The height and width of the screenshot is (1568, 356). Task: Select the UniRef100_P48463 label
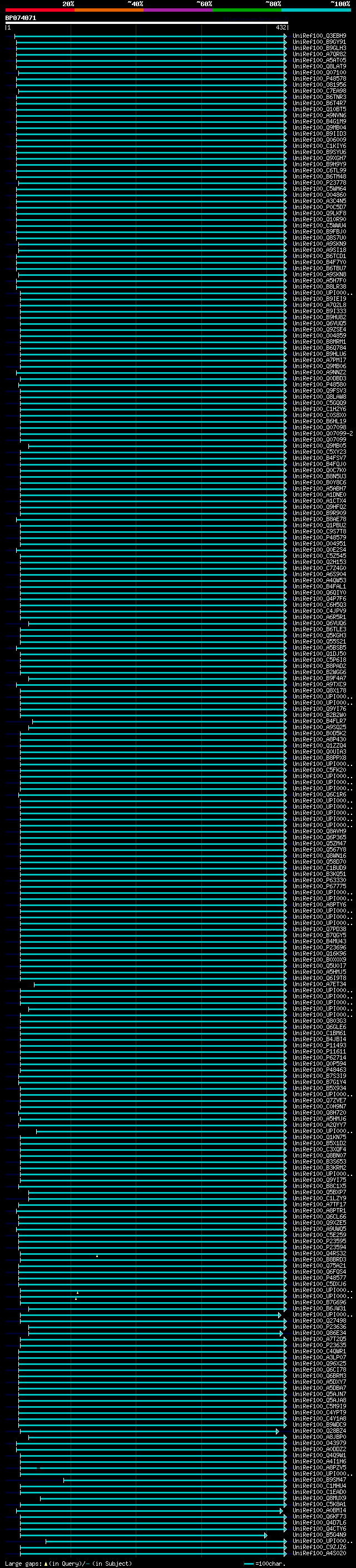coord(319,1070)
